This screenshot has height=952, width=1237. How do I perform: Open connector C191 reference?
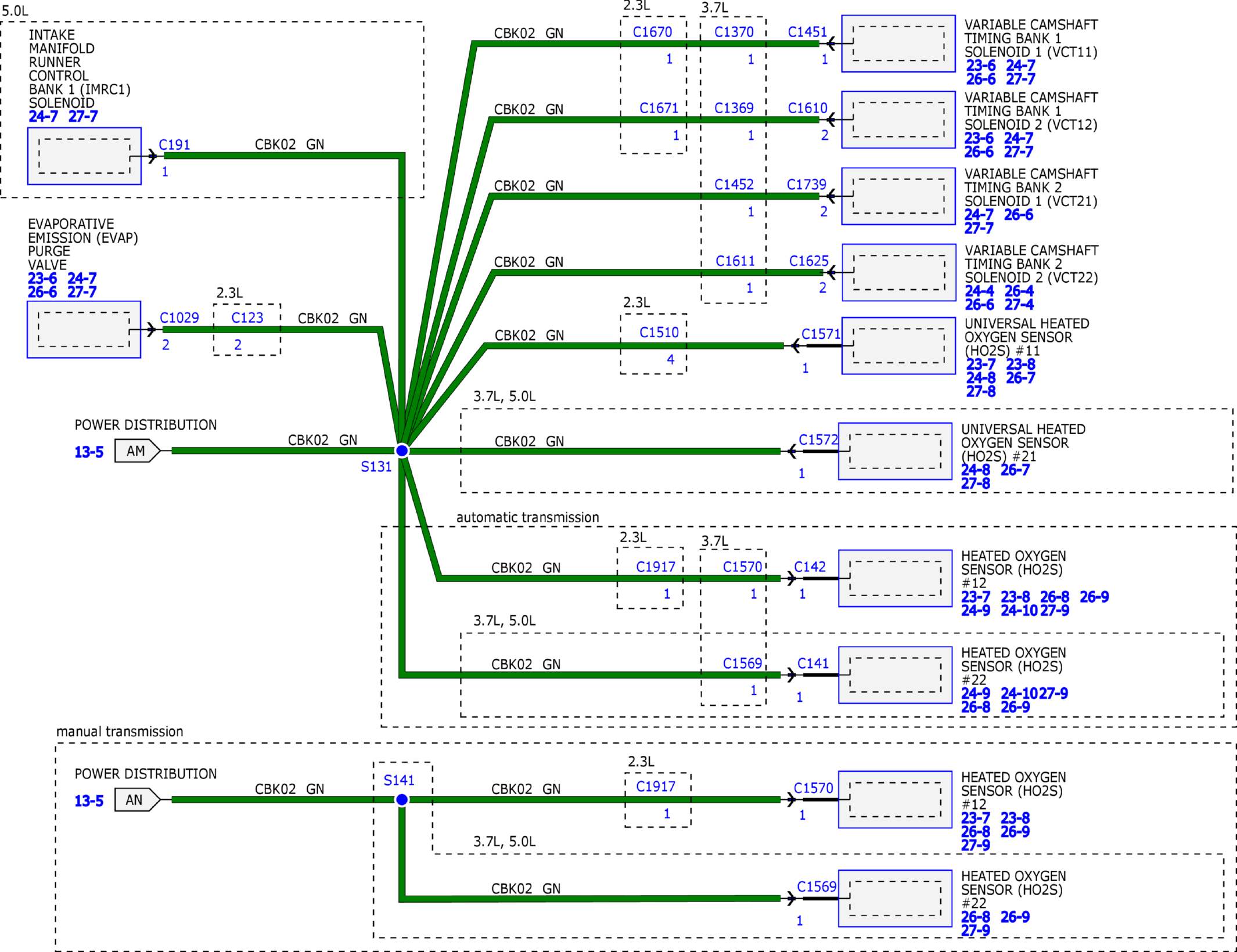click(174, 145)
